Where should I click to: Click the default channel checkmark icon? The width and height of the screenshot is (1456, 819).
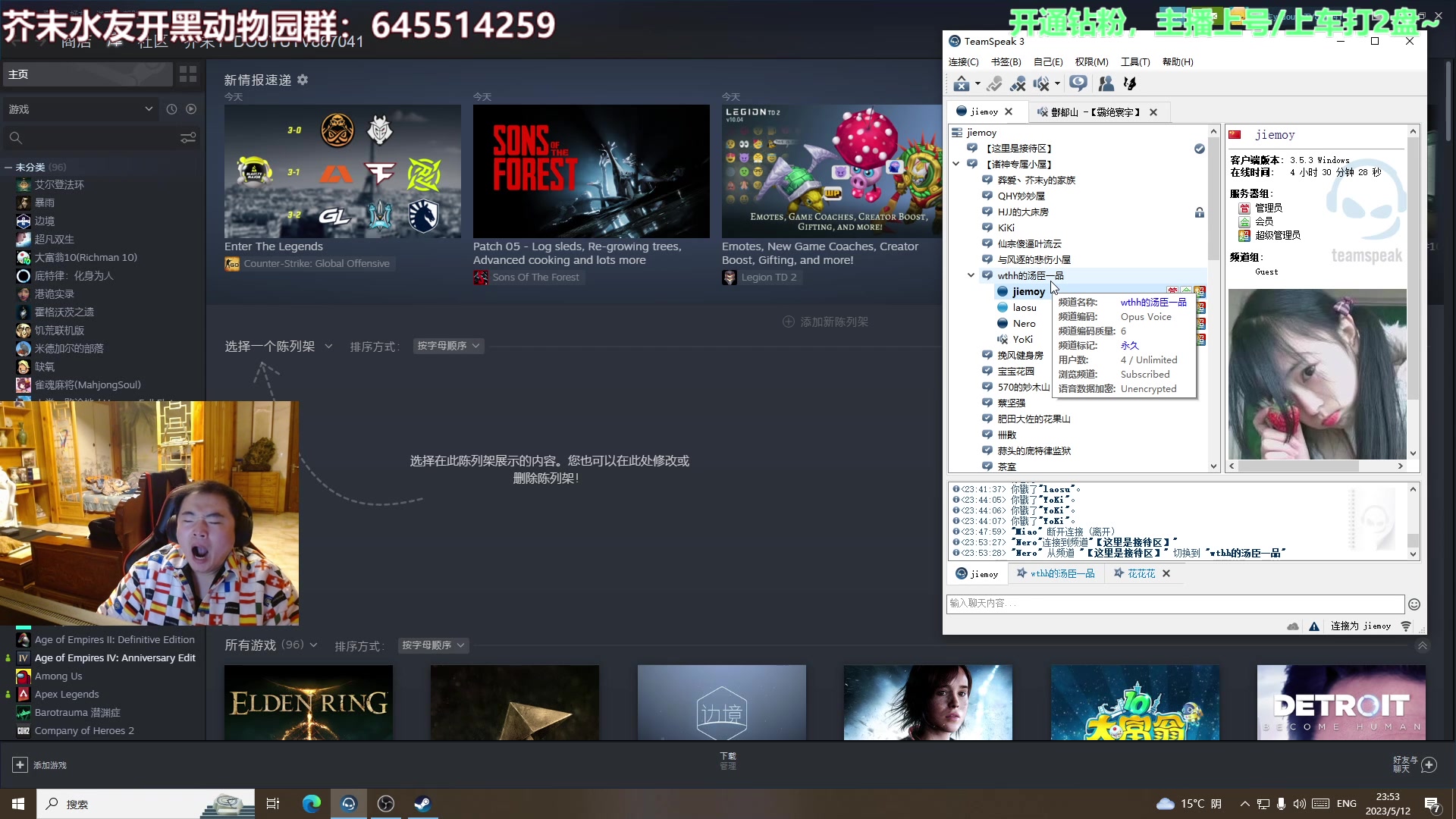click(x=1199, y=149)
